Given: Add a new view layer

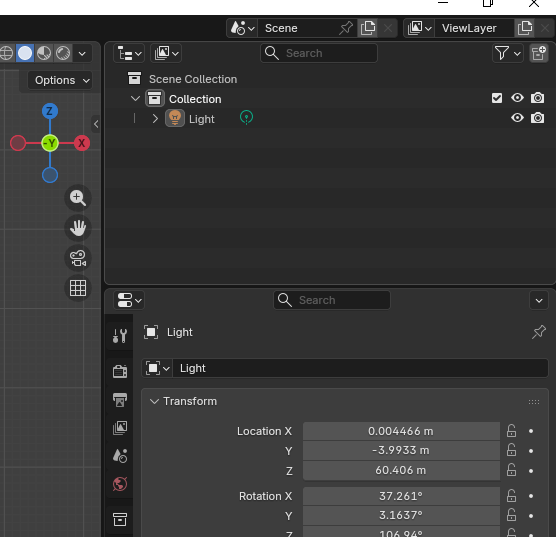Looking at the screenshot, I should point(525,28).
